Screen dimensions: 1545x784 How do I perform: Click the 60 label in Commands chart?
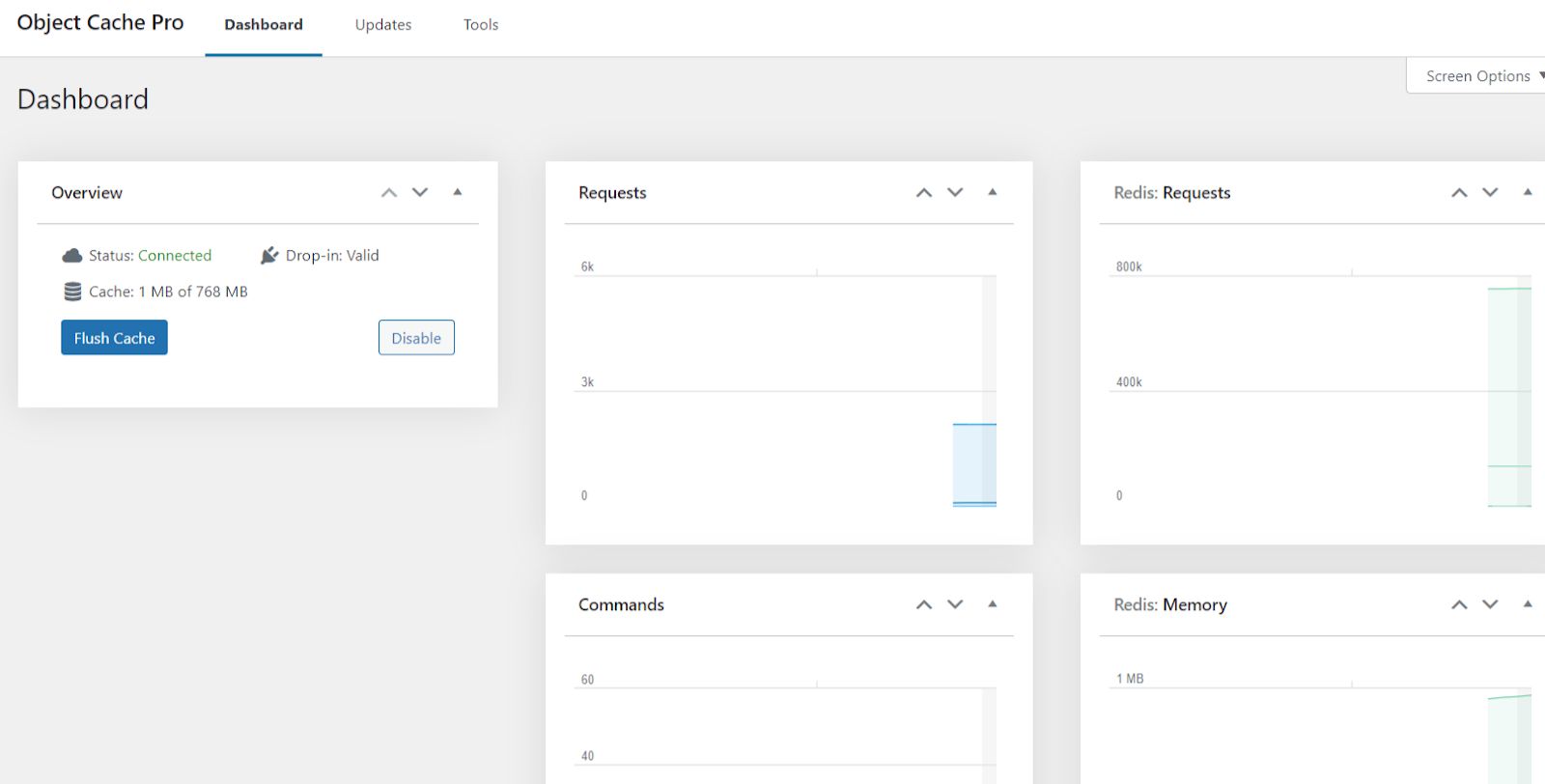click(587, 680)
